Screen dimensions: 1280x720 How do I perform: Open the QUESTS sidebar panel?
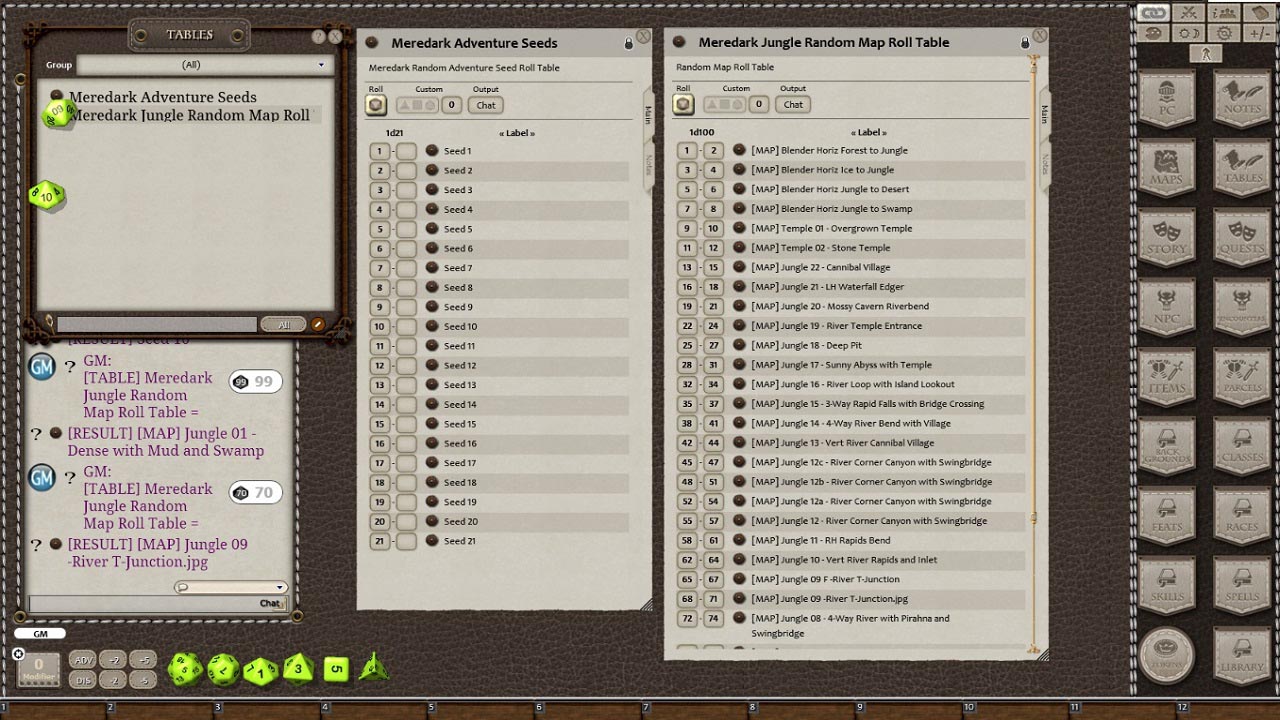coord(1243,238)
